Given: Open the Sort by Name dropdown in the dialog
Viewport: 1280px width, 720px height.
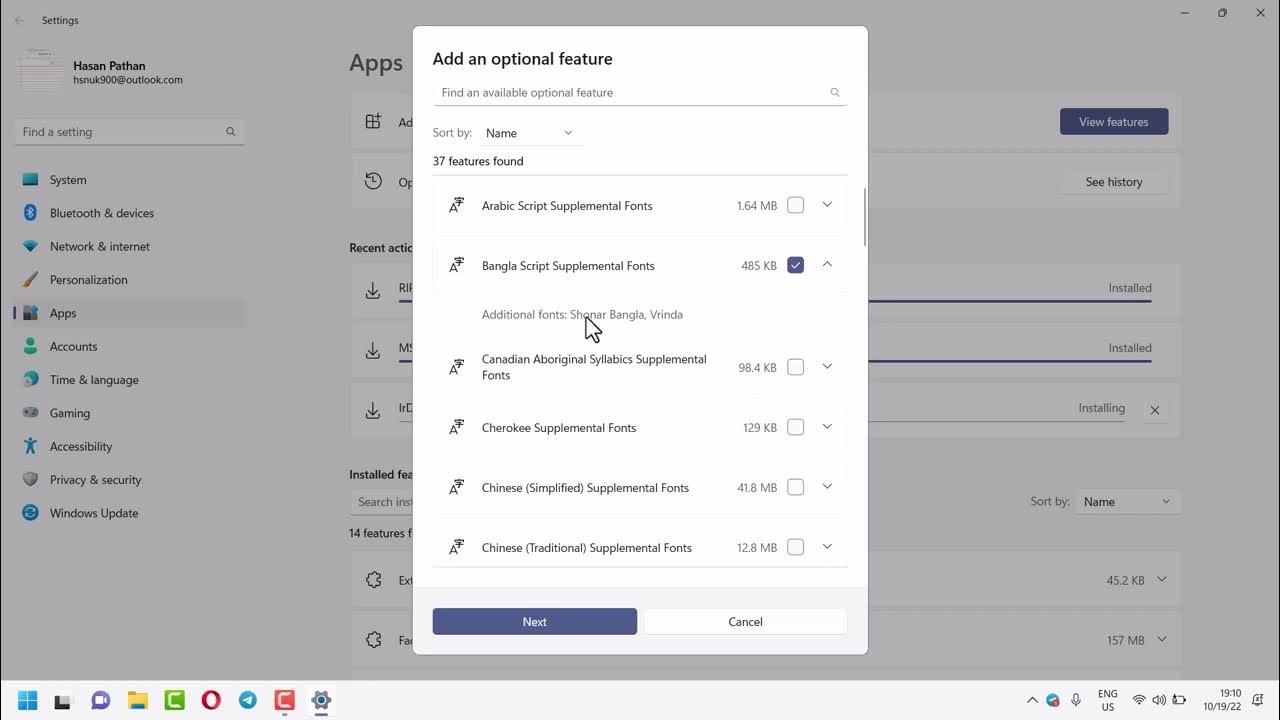Looking at the screenshot, I should pyautogui.click(x=529, y=133).
